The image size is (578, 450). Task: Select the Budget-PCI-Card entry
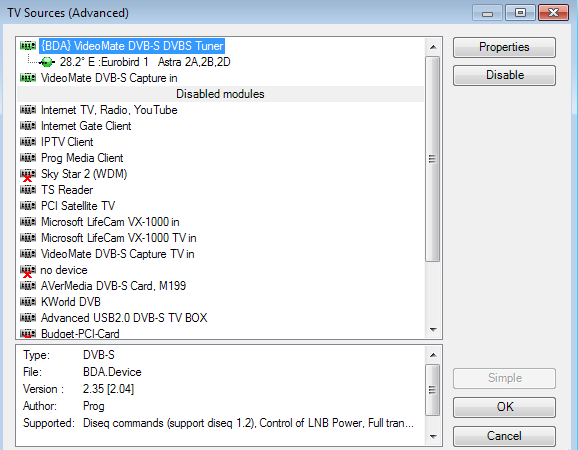(80, 333)
